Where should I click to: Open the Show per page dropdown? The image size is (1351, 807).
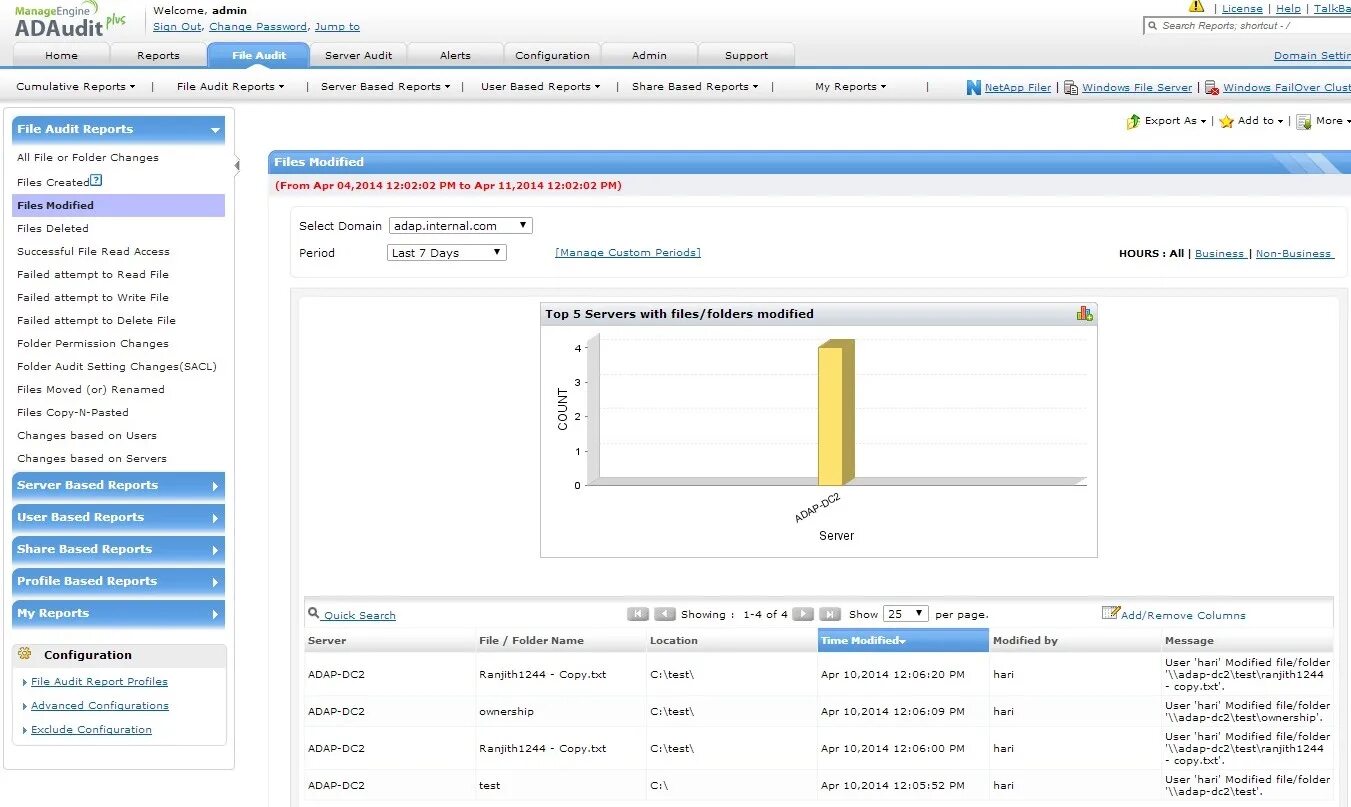[904, 614]
